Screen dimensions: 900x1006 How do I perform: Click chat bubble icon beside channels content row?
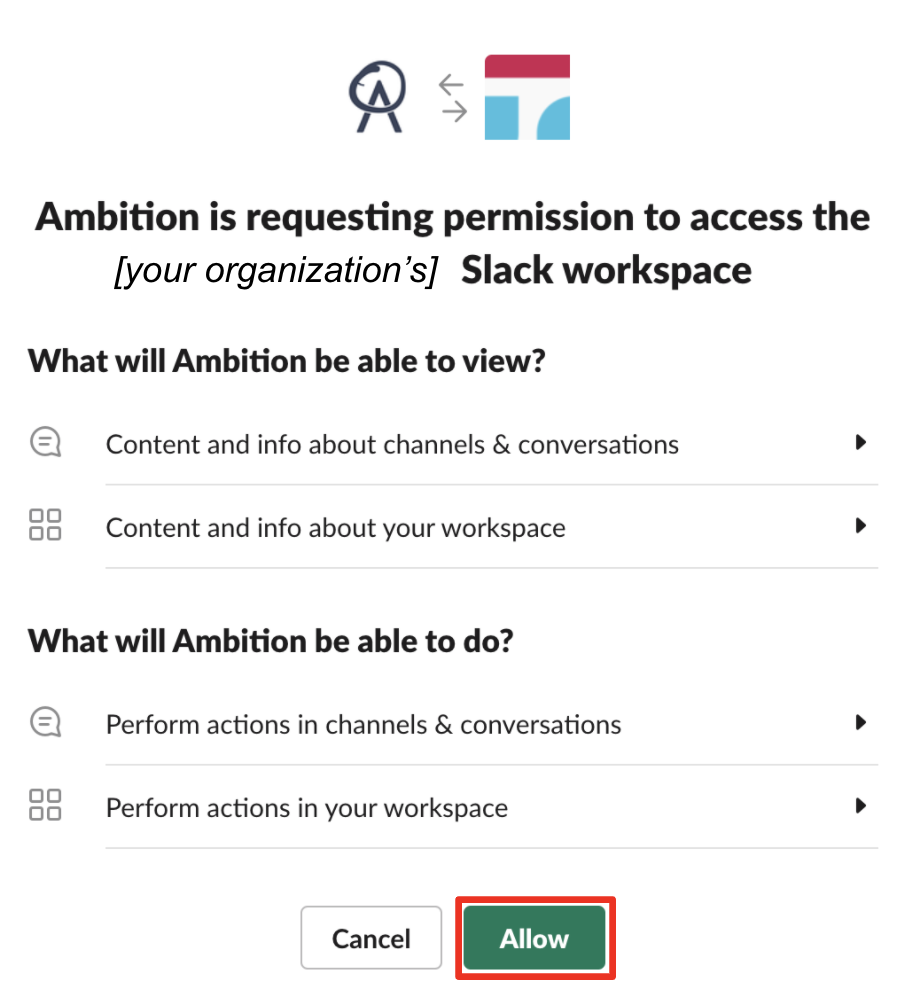pyautogui.click(x=46, y=442)
